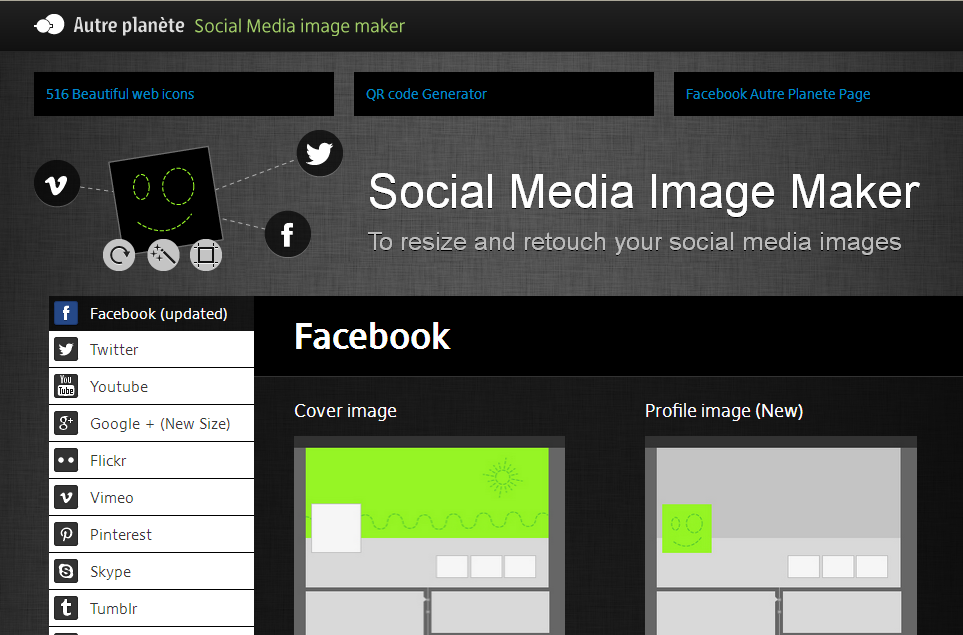Click the crop frame icon in the banner
Viewport: 963px width, 635px height.
tap(206, 254)
